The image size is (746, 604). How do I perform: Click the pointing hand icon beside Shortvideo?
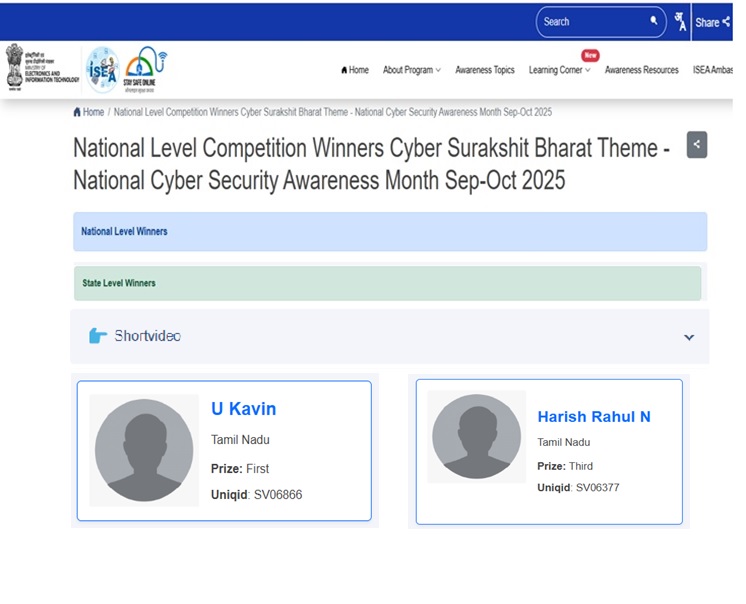pyautogui.click(x=98, y=336)
